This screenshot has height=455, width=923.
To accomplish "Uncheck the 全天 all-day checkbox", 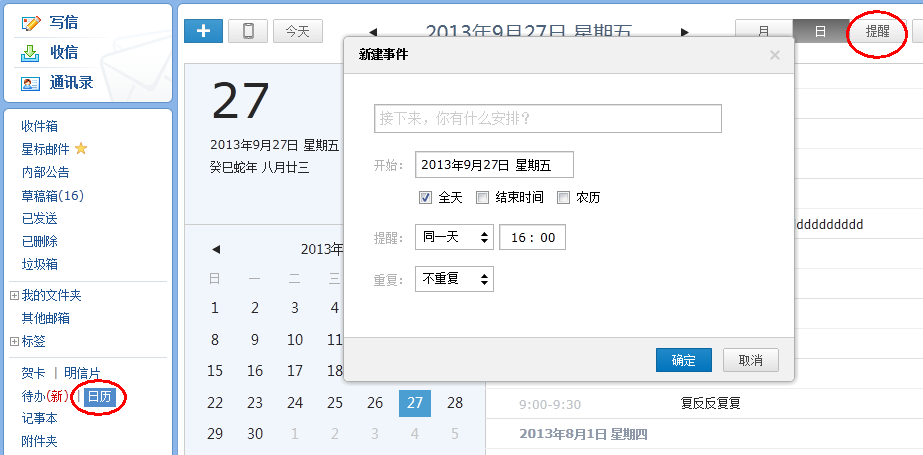I will [425, 198].
